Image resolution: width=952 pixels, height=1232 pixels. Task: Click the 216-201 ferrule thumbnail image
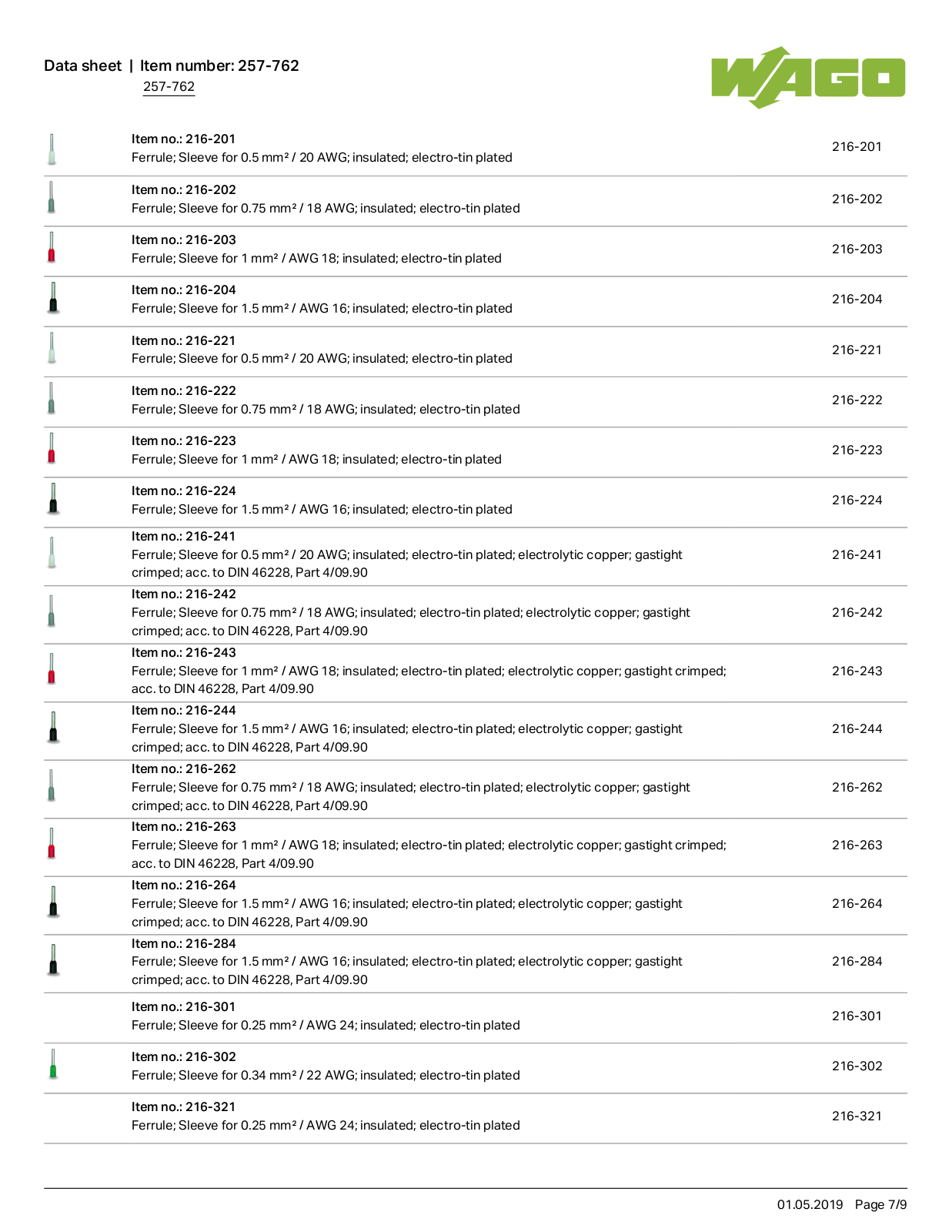point(52,149)
